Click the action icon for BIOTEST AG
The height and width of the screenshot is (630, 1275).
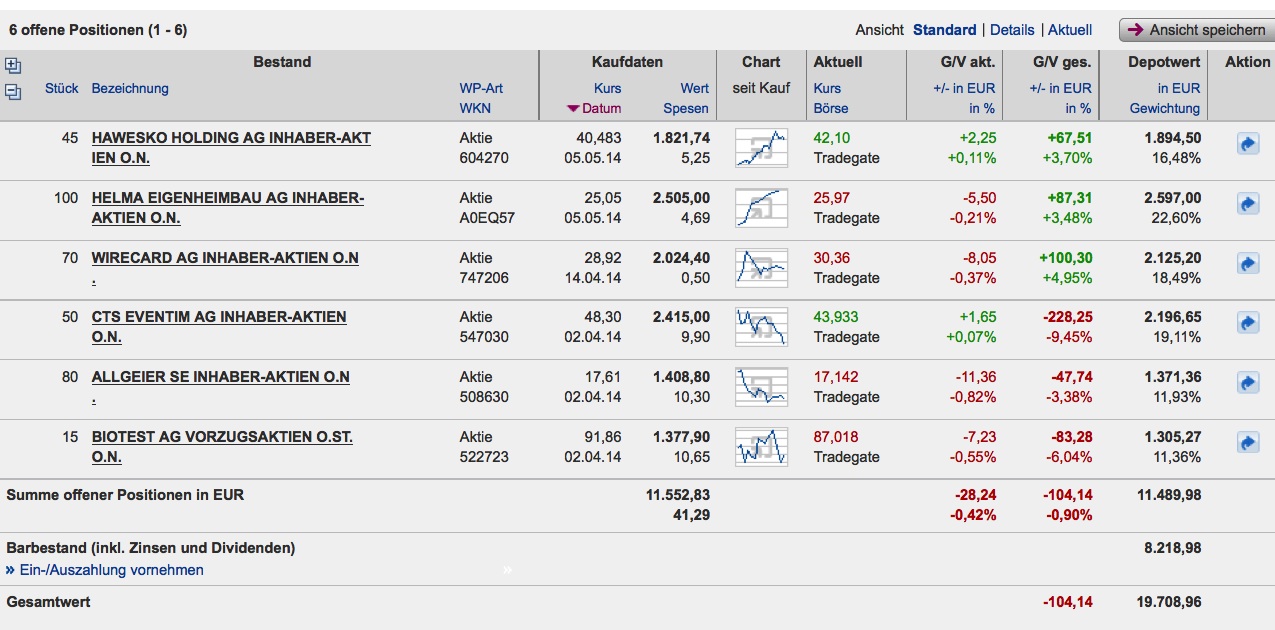pyautogui.click(x=1247, y=442)
